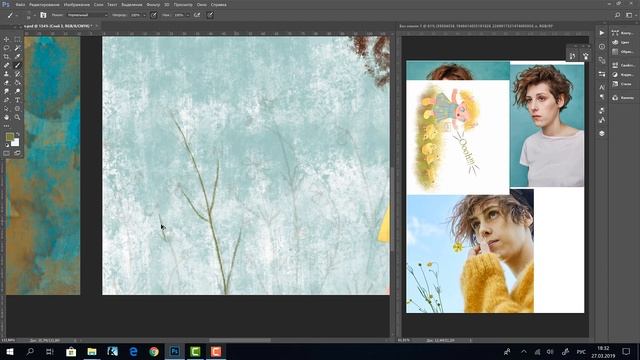Viewport: 640px width, 360px height.
Task: Open the Слои layers panel button
Action: 602,133
